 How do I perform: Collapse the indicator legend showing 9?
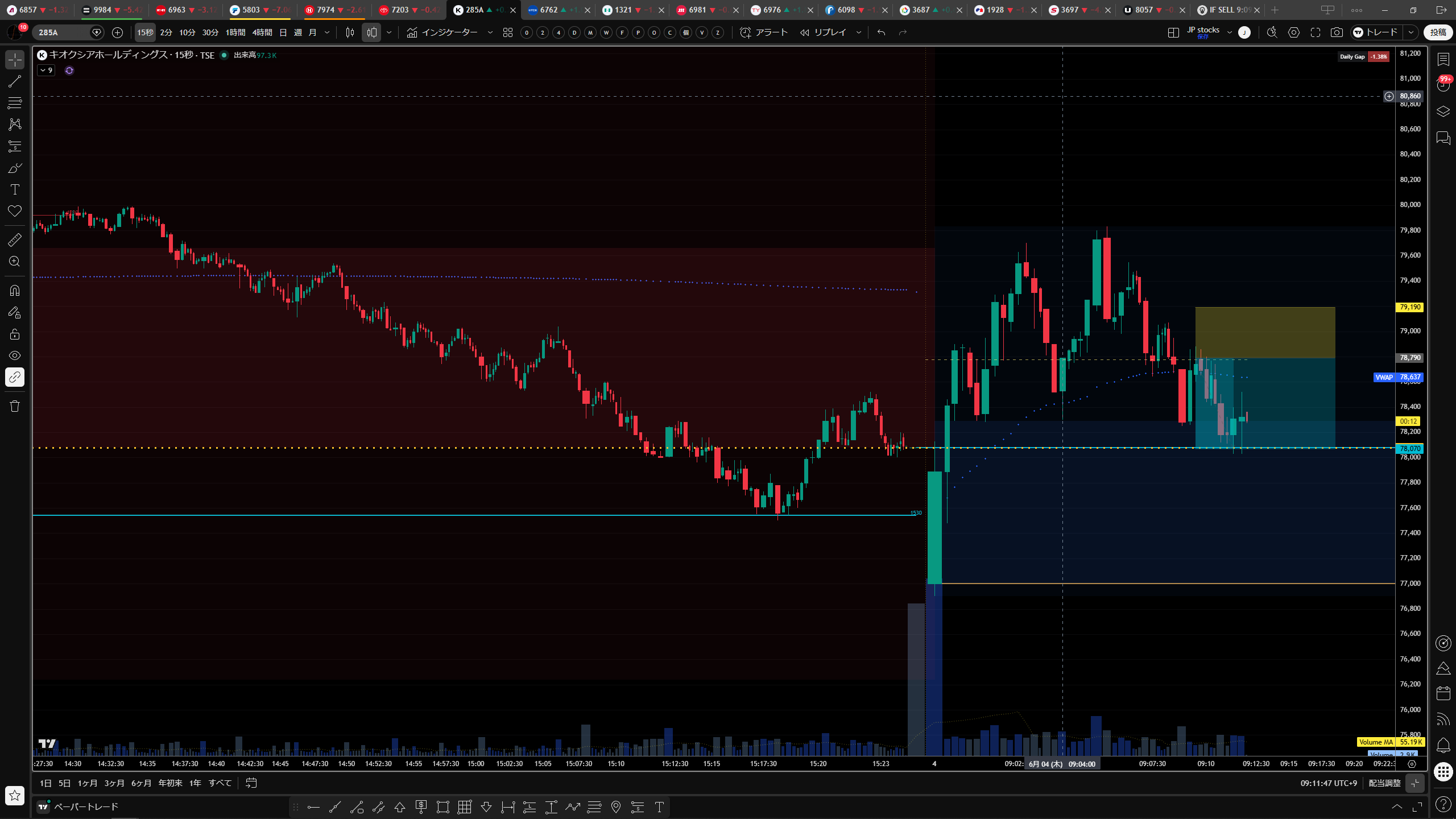(46, 71)
